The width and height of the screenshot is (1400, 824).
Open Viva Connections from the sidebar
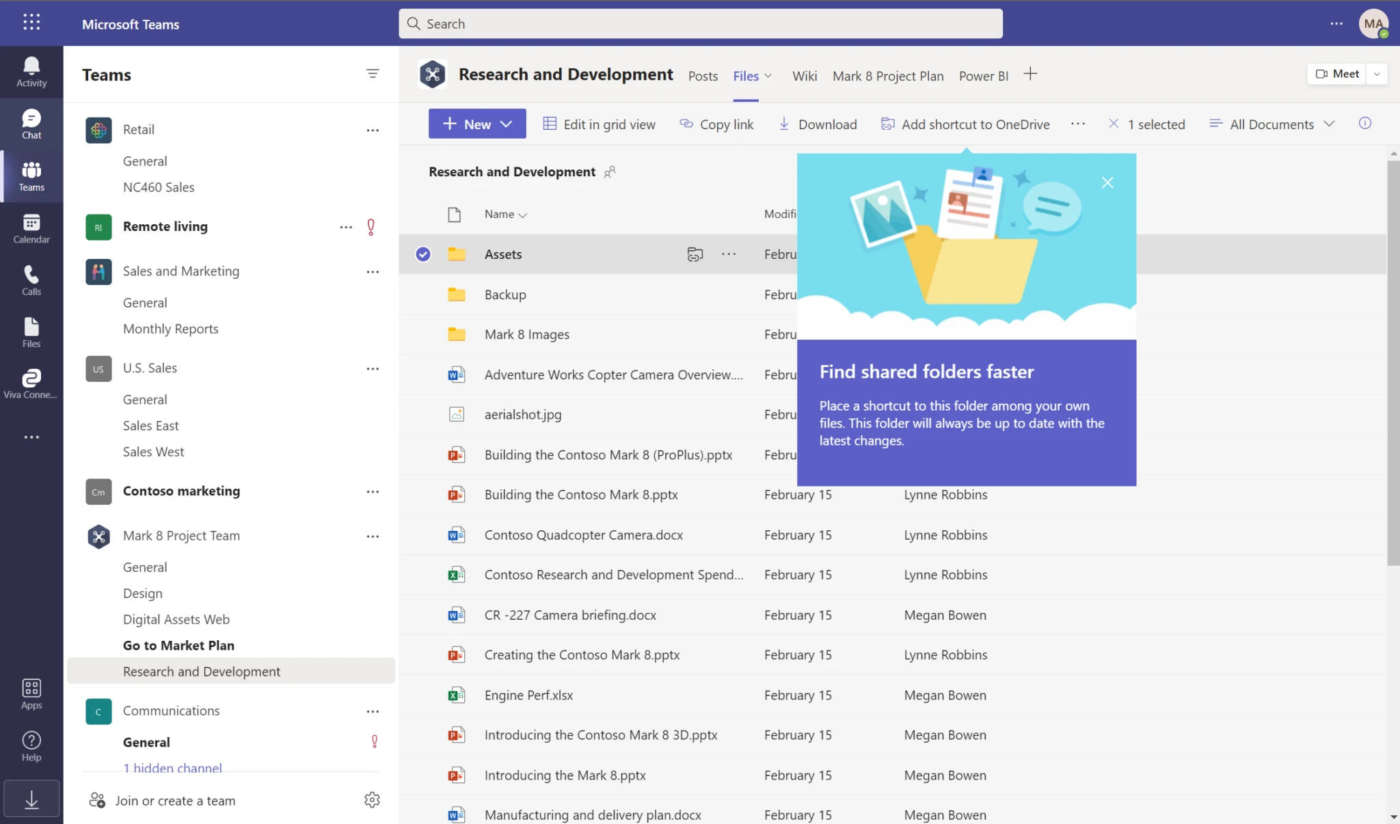[31, 381]
